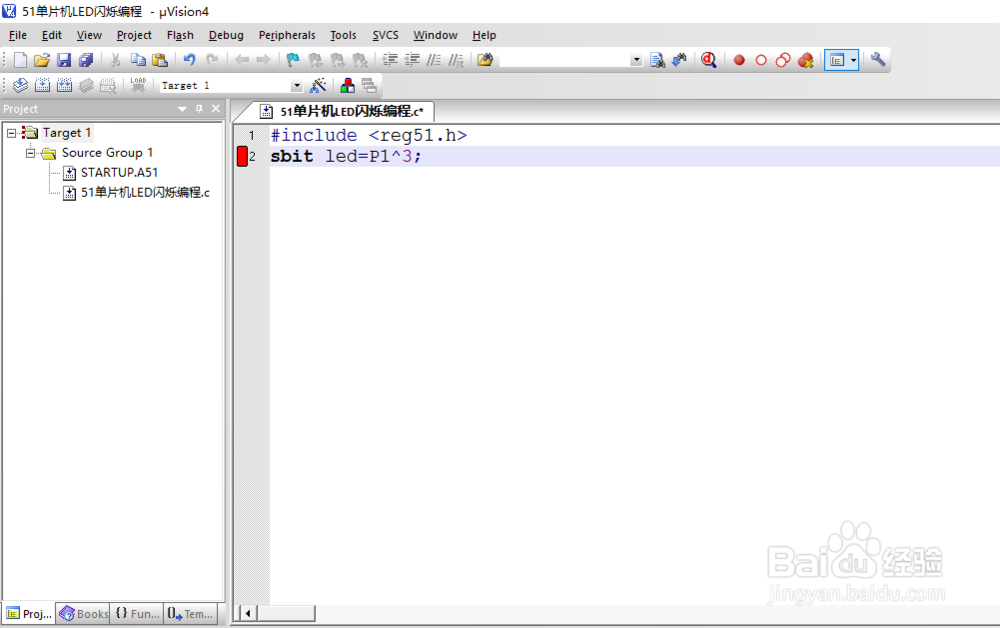
Task: Insert a bookmark with the flag icon
Action: tap(293, 60)
